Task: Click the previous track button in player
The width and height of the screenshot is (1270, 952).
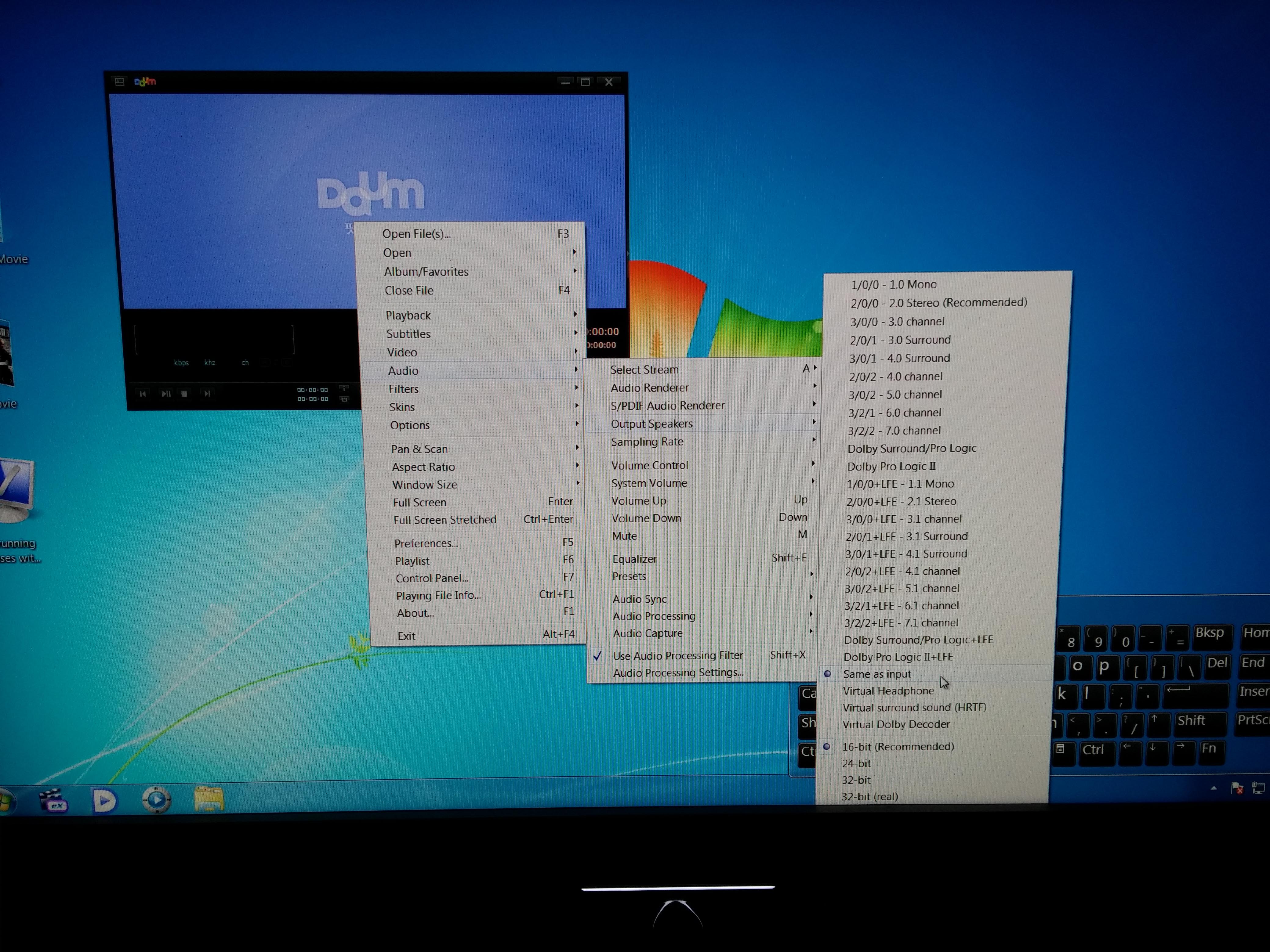Action: pos(143,394)
